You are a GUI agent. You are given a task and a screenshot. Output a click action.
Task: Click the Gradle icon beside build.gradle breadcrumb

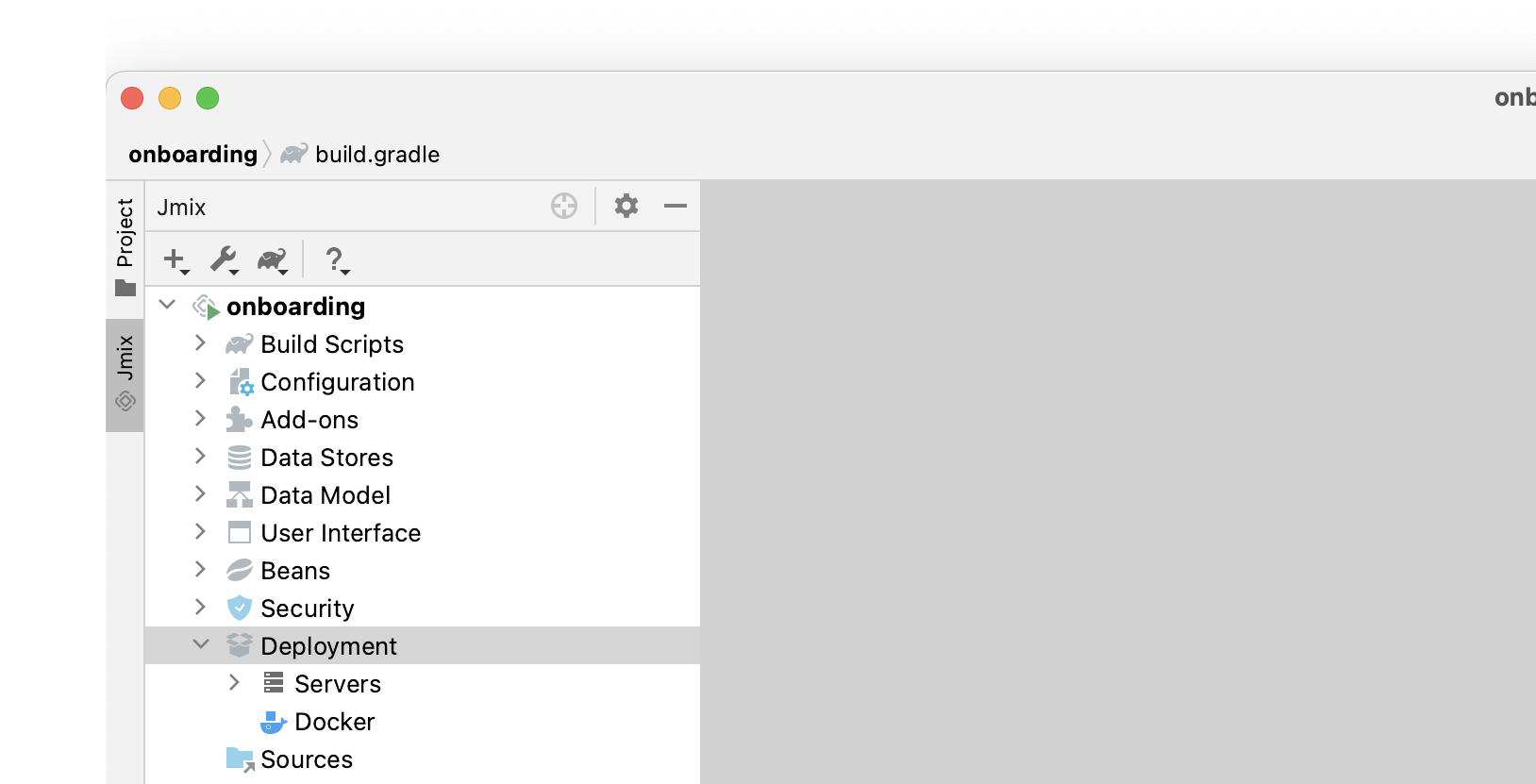294,153
